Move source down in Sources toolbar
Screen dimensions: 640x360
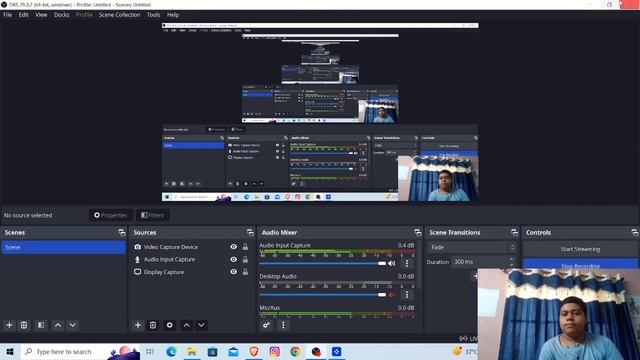pos(201,325)
